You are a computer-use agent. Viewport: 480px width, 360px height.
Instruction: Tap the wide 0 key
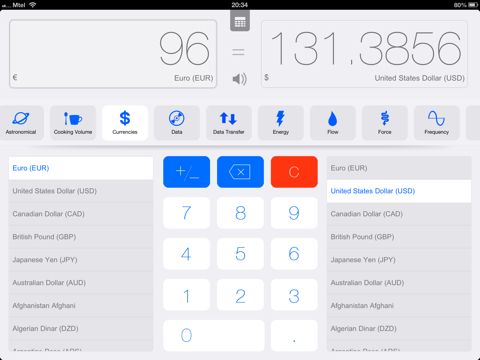tap(214, 336)
